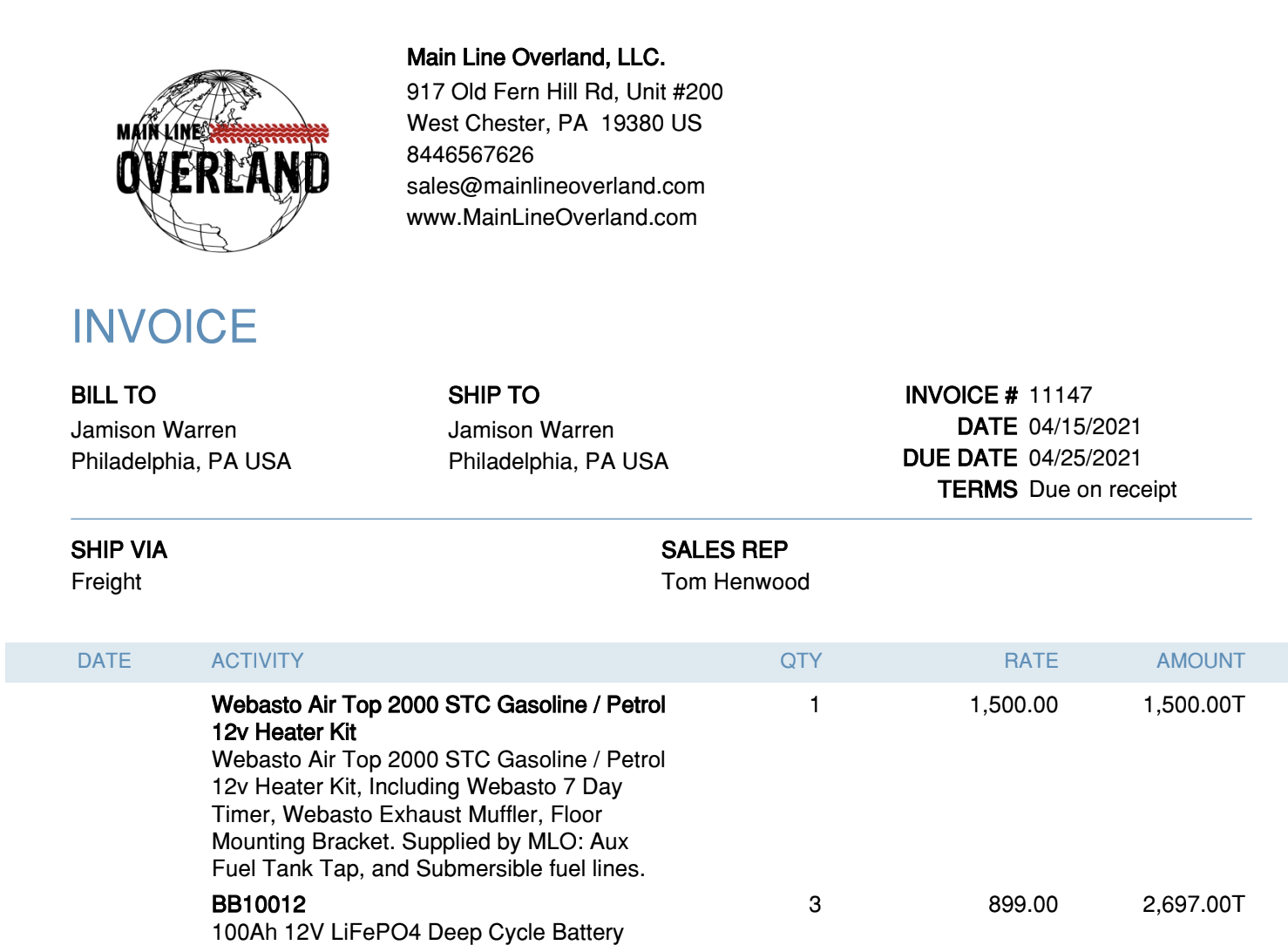Screen dimensions: 1288x952
Task: Click the BILL TO heading
Action: pyautogui.click(x=113, y=395)
